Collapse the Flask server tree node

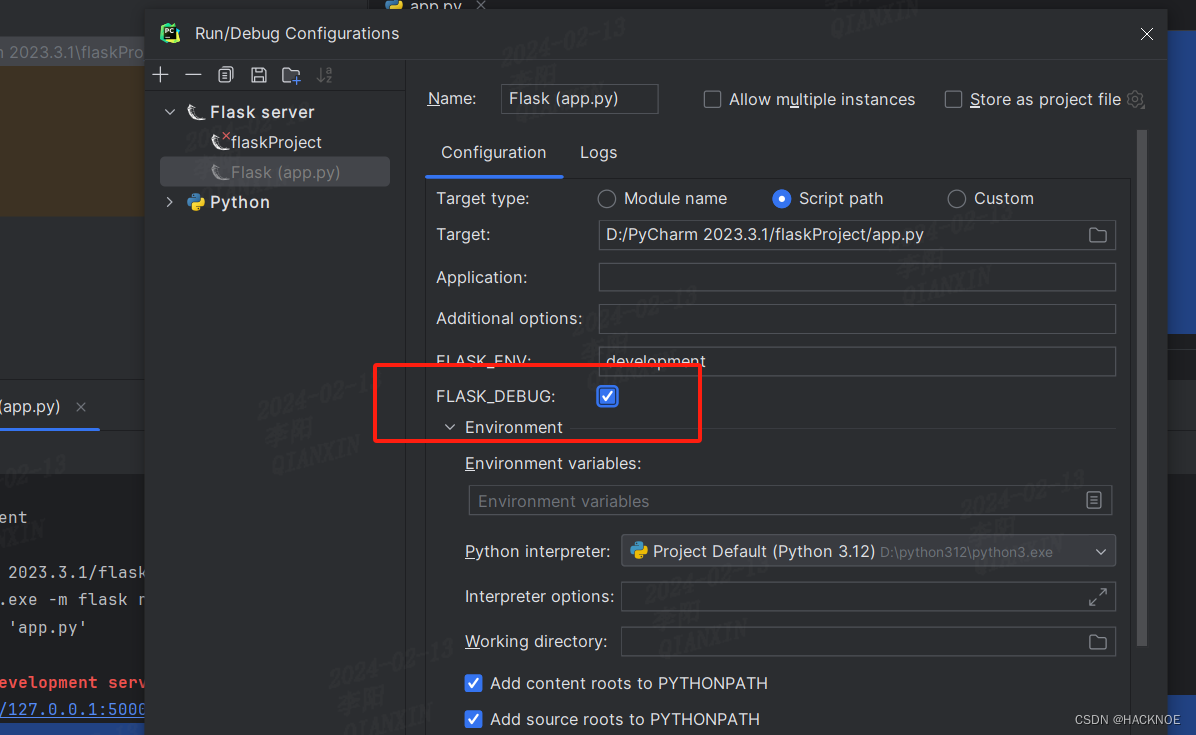170,112
